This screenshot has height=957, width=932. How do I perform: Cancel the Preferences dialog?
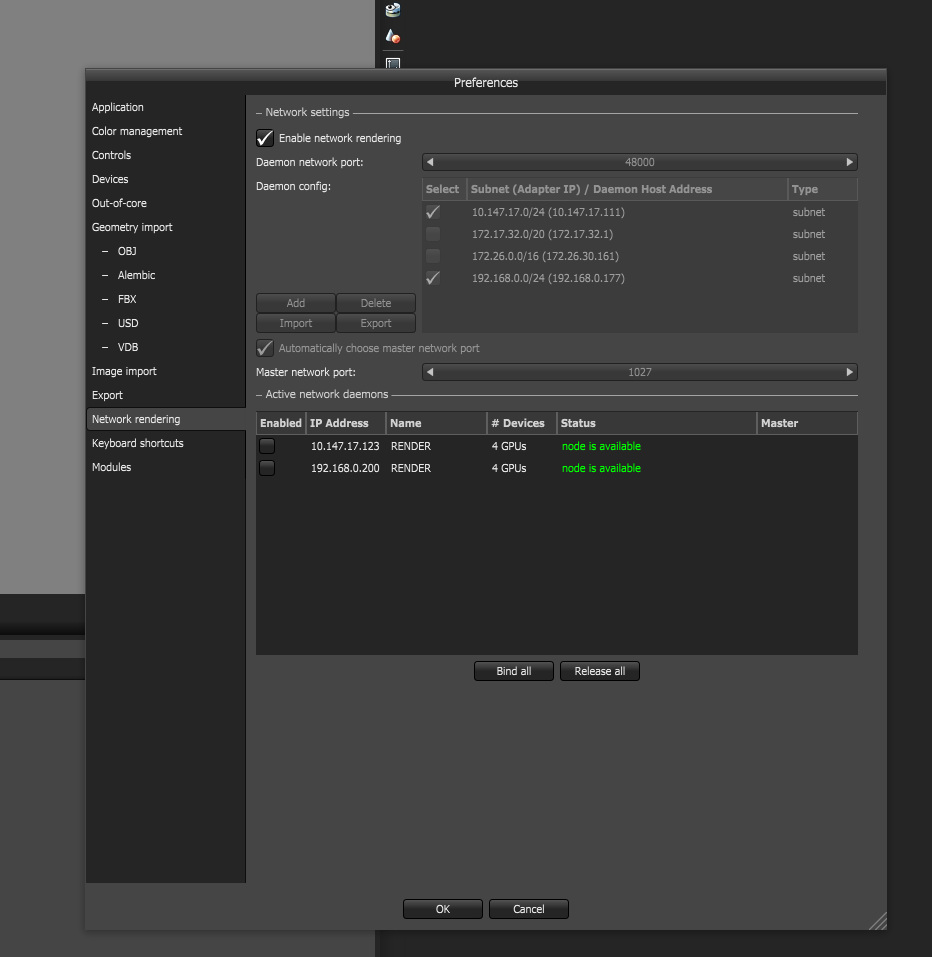529,909
